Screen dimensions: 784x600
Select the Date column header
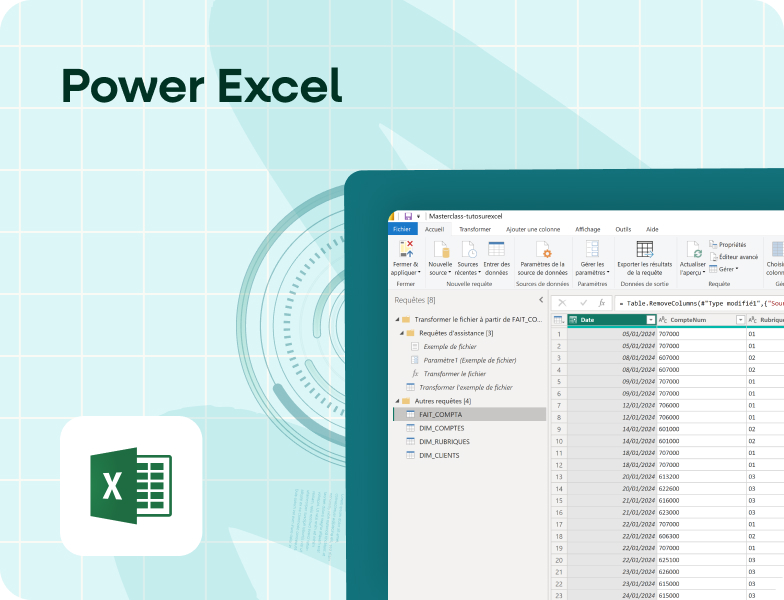click(612, 320)
